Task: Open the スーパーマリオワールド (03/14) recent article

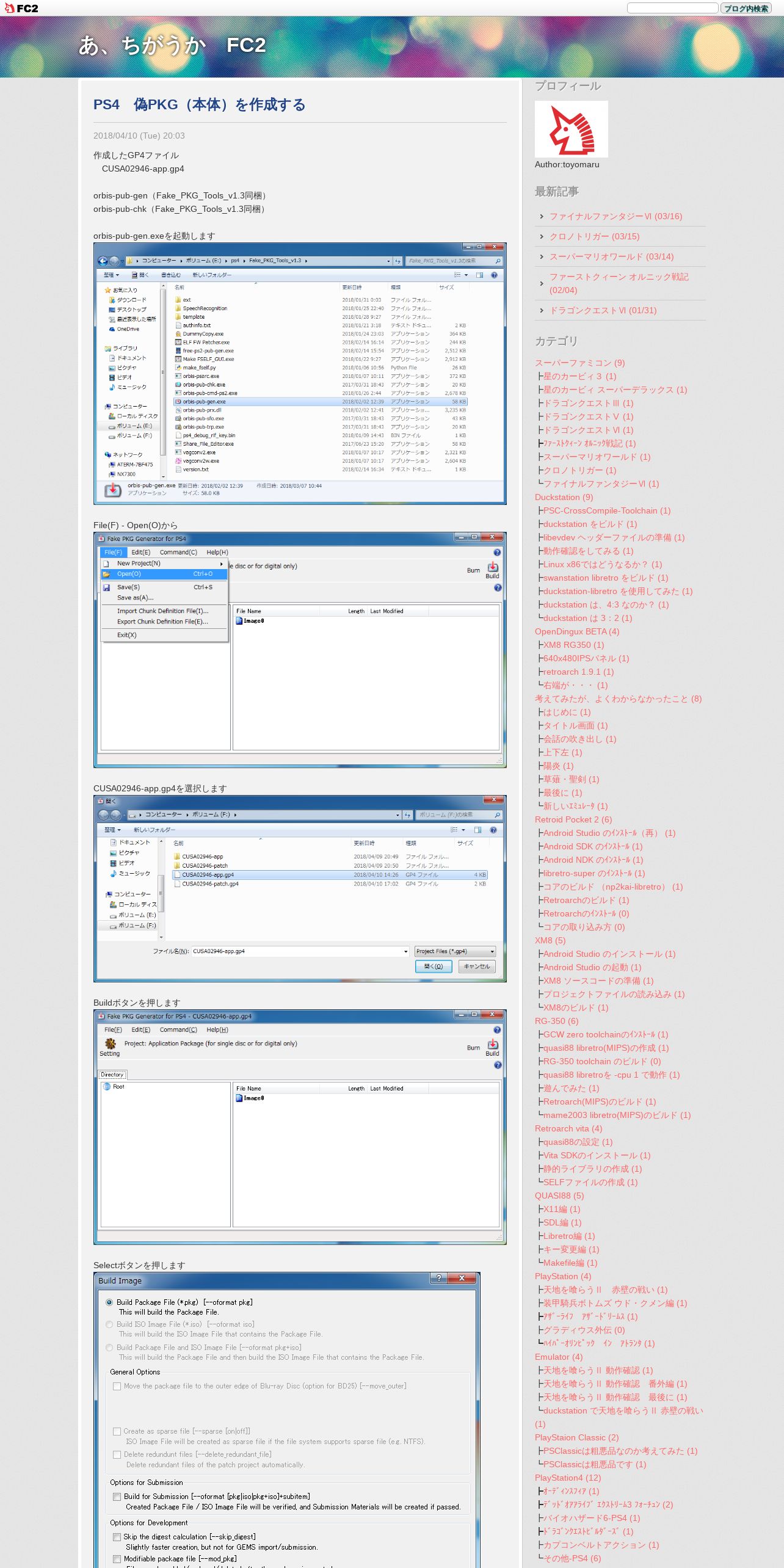Action: 612,256
